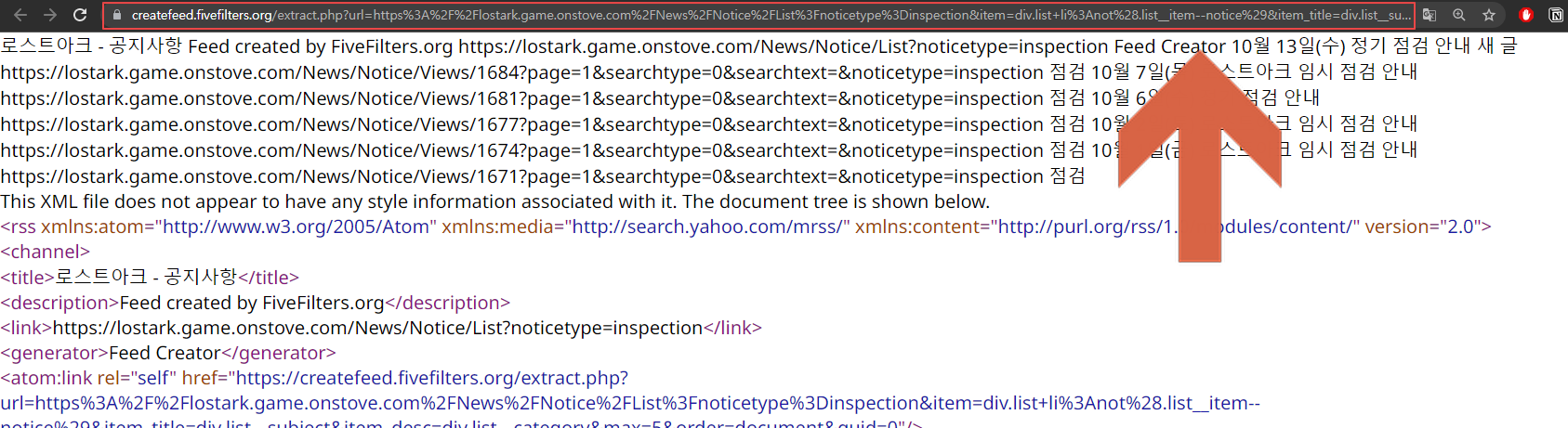This screenshot has height=428, width=1568.
Task: View site info via the padlock icon
Action: [x=116, y=15]
